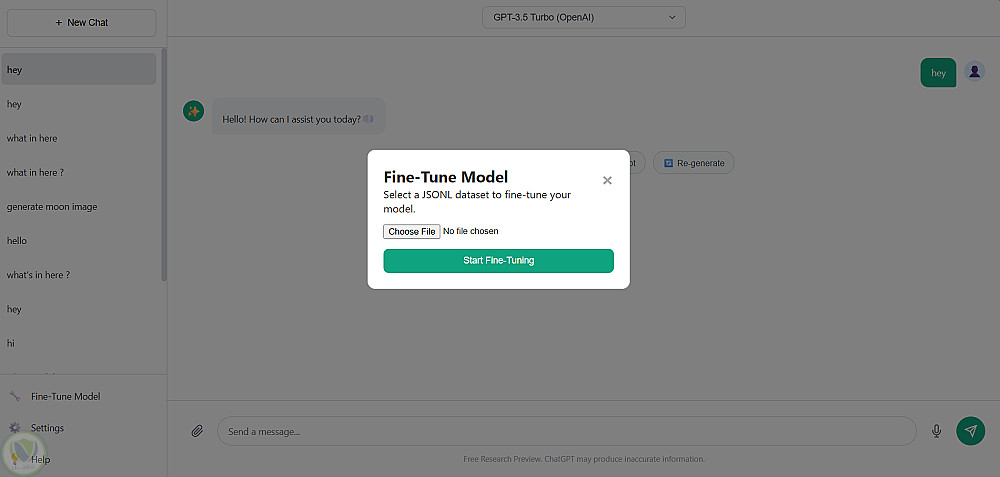Click the 'Send a message' input field
Viewport: 1000px width, 477px height.
tap(565, 431)
